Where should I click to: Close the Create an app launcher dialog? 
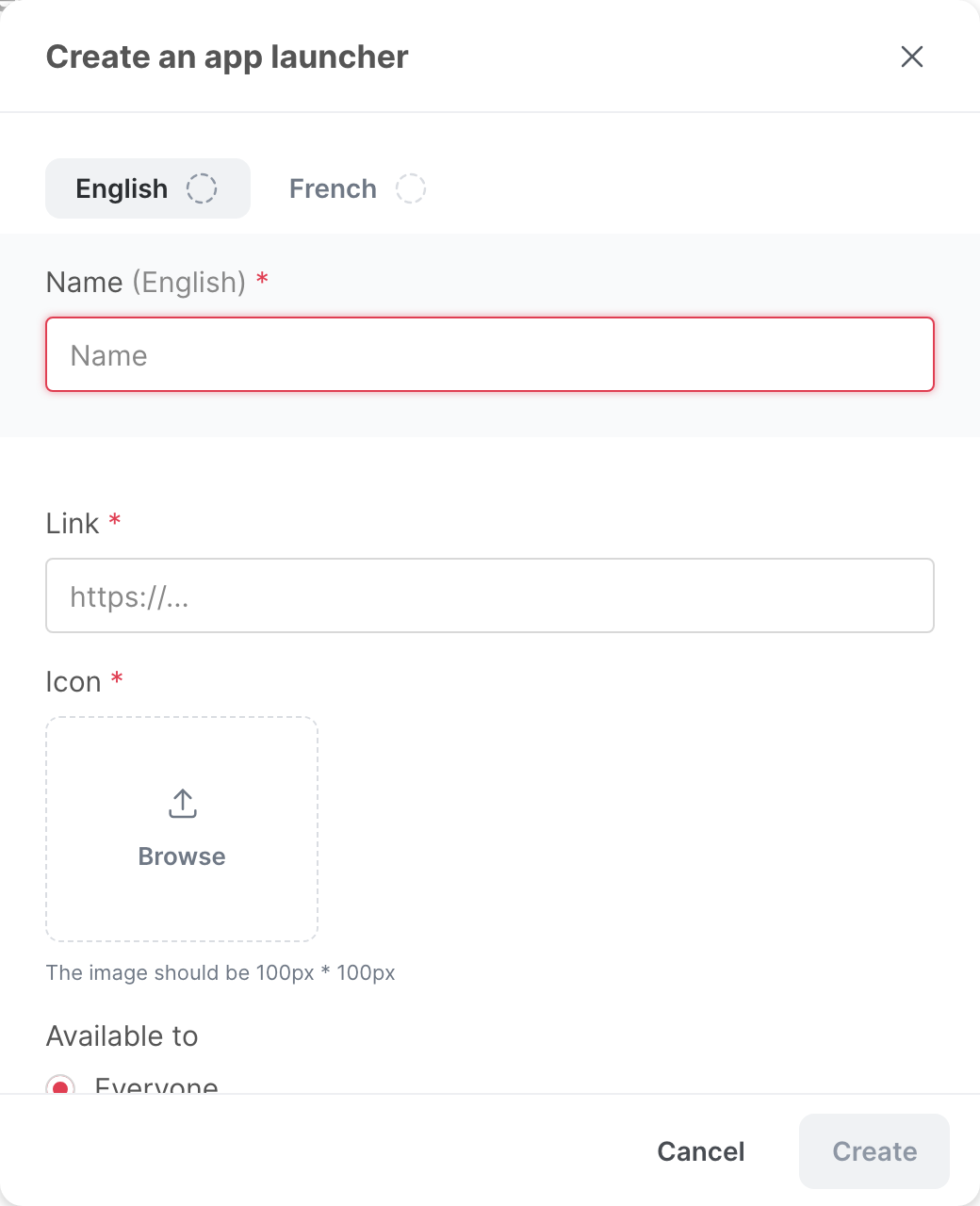(911, 57)
